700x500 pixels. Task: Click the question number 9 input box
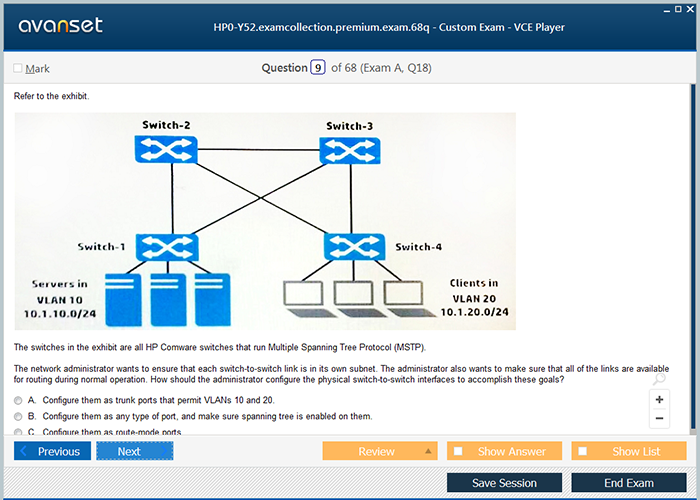click(318, 68)
